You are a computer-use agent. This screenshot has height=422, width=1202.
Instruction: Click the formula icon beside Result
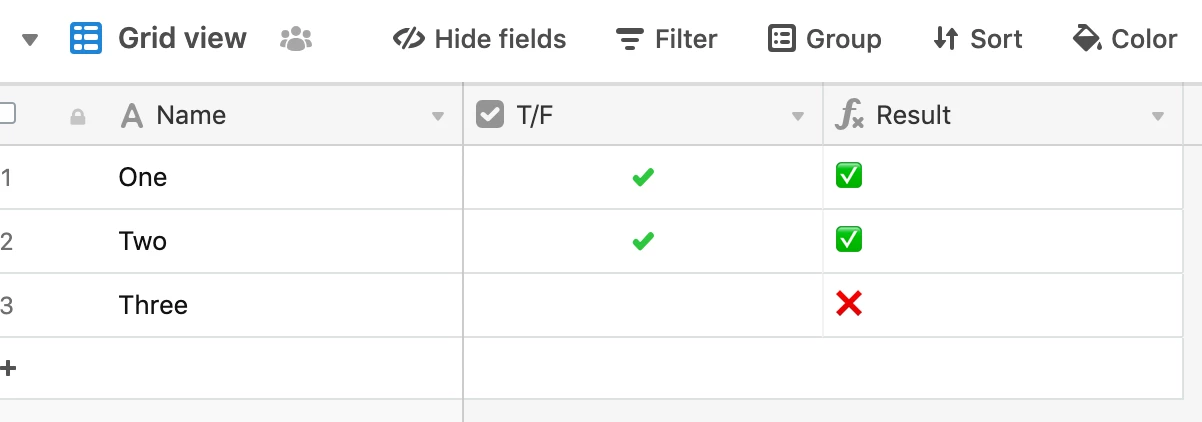(x=849, y=116)
